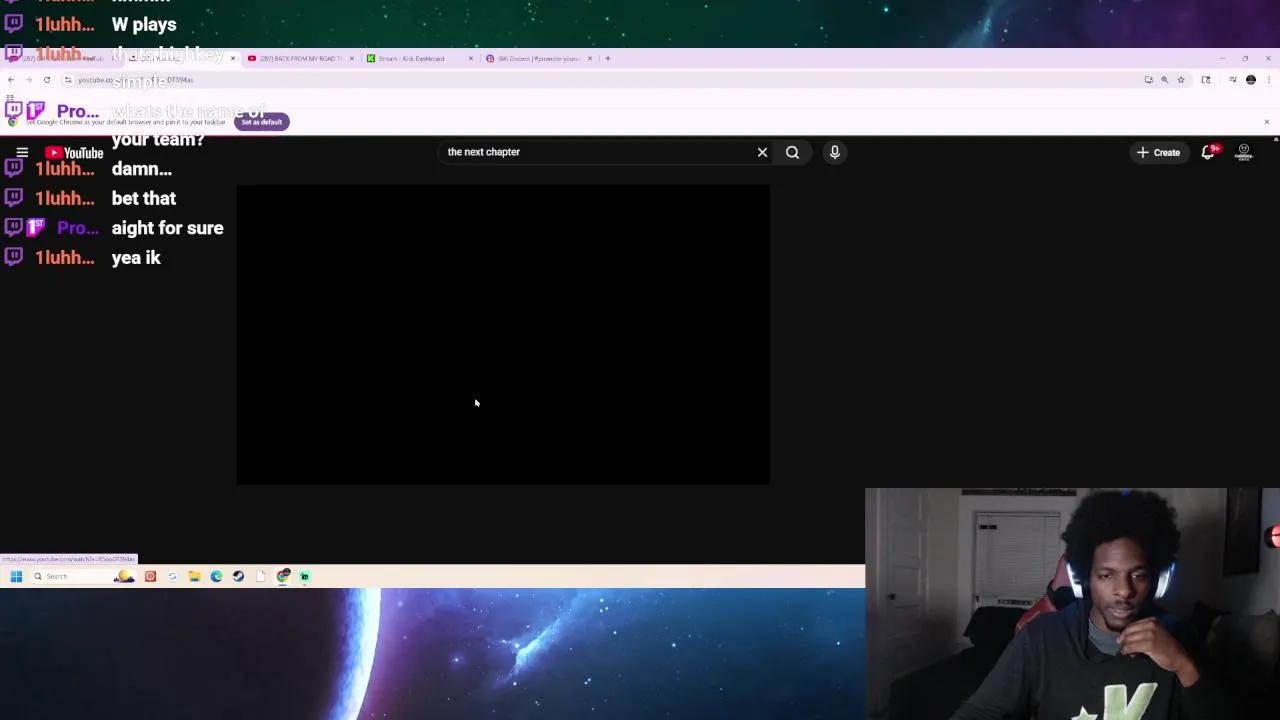1280x720 pixels.
Task: Go to the YouTube home logo
Action: [74, 153]
